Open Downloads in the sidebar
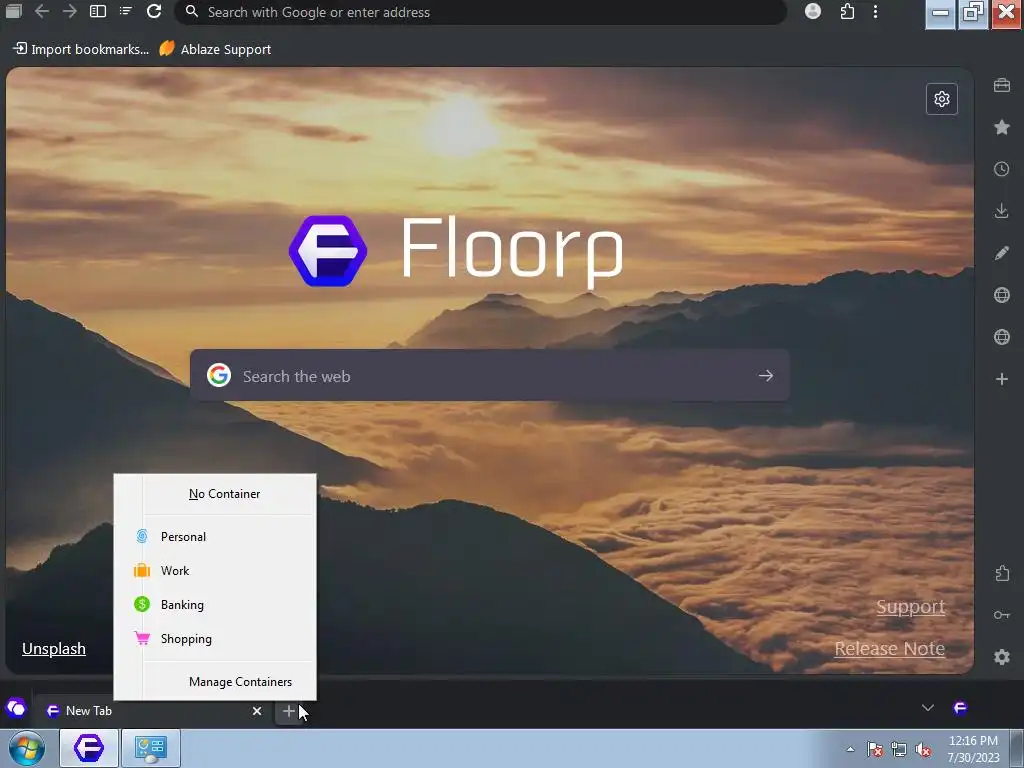This screenshot has height=768, width=1024. coord(1002,211)
